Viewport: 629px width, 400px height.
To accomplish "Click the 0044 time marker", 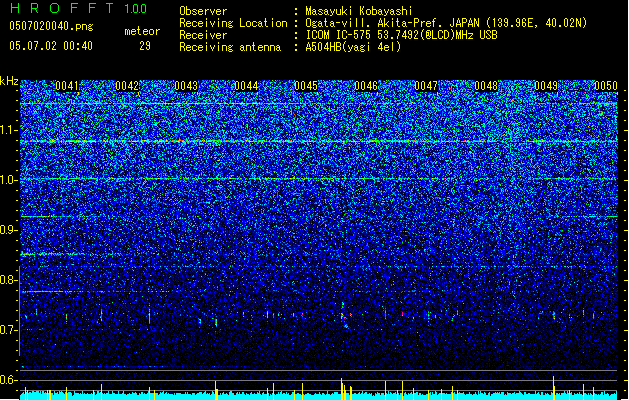I will (246, 86).
